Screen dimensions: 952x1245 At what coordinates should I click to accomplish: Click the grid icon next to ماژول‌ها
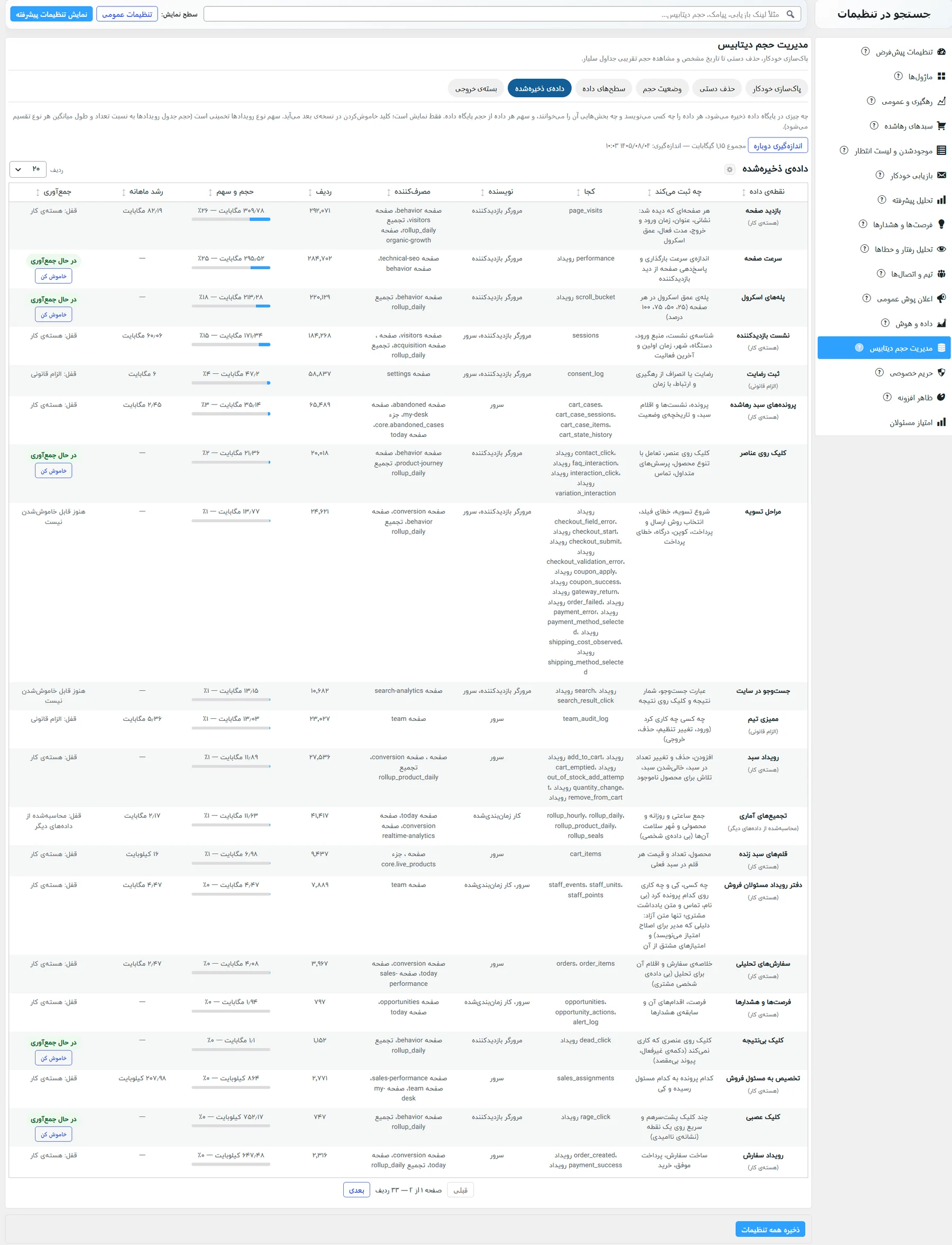pos(941,77)
